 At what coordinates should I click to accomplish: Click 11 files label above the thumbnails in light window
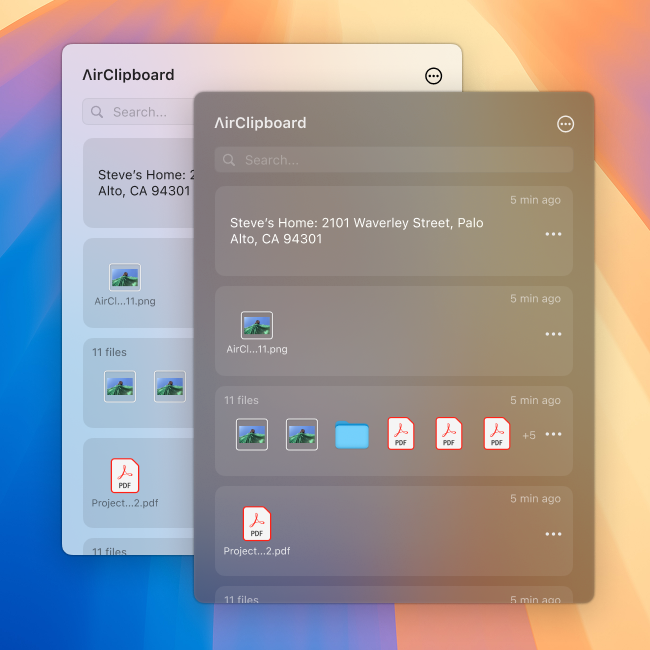[x=109, y=352]
